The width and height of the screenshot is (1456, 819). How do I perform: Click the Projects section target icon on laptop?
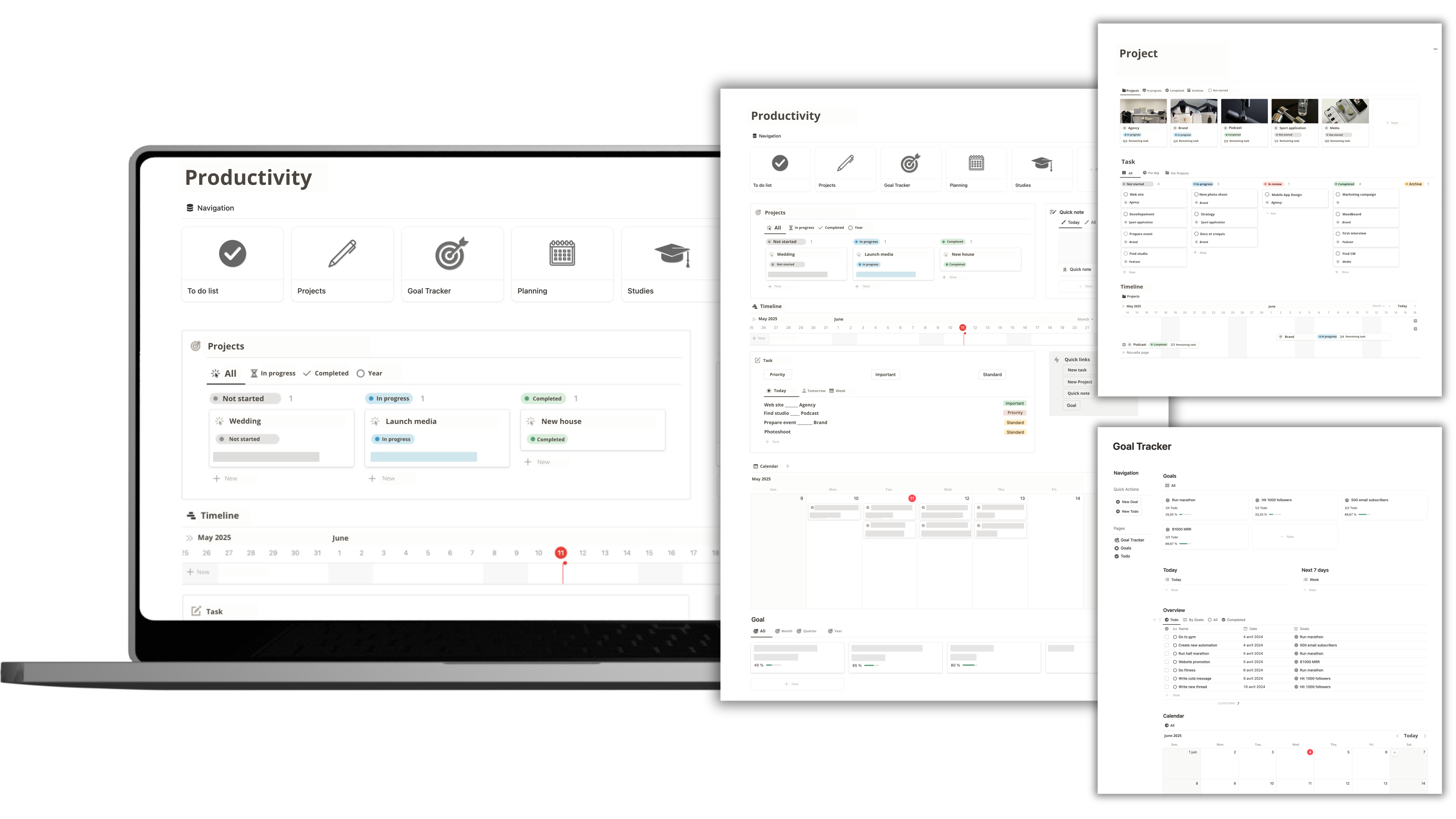[x=196, y=346]
